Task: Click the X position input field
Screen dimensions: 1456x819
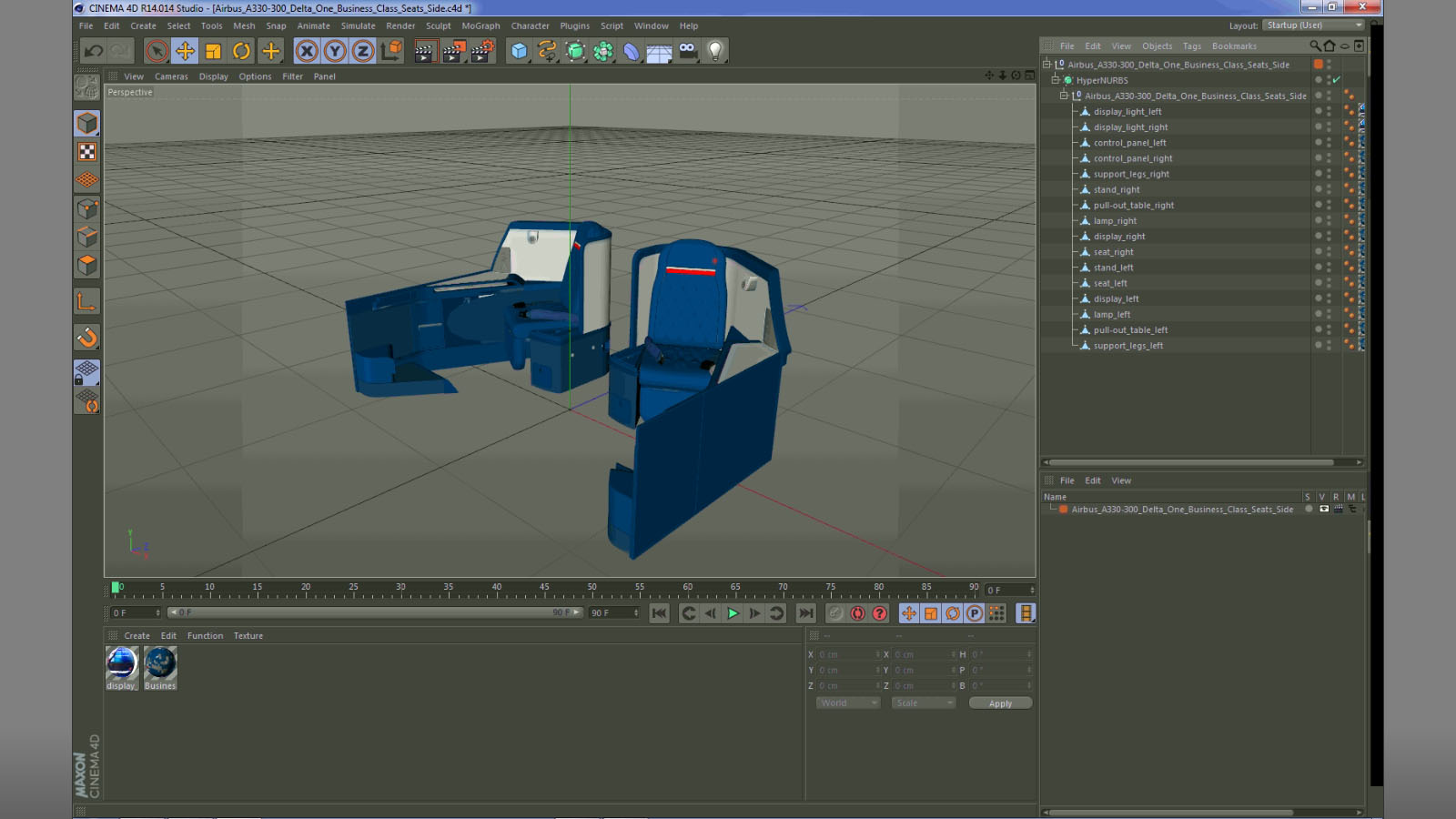Action: 846,654
